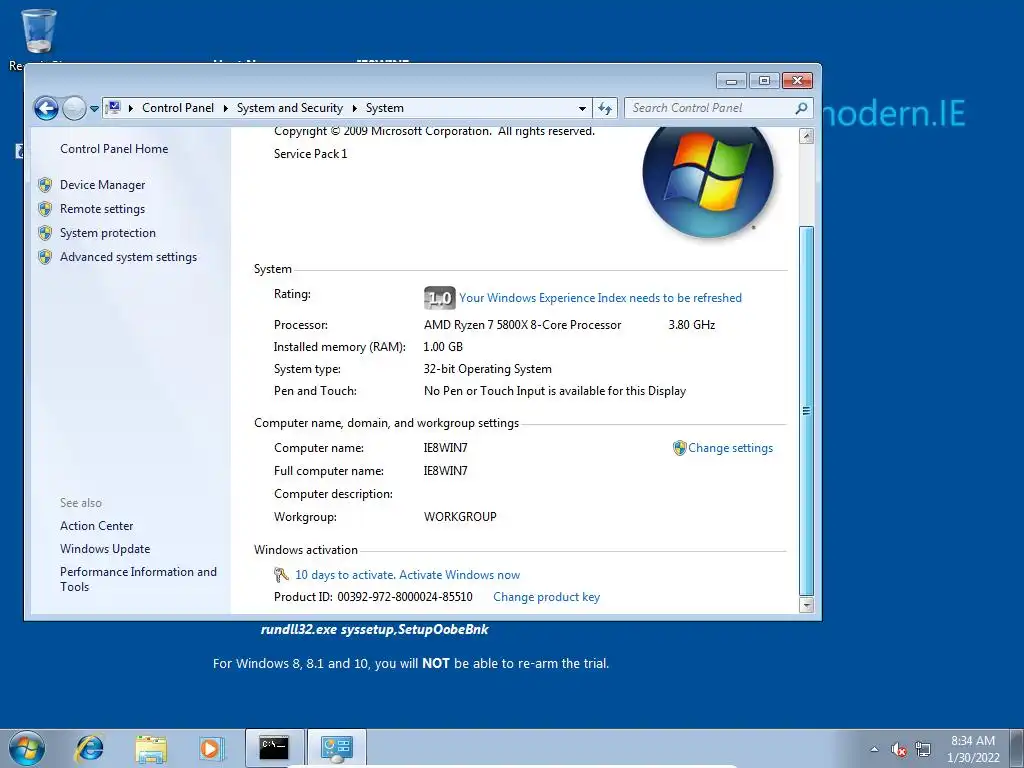
Task: Open Windows Experience Index refresh link
Action: point(600,298)
